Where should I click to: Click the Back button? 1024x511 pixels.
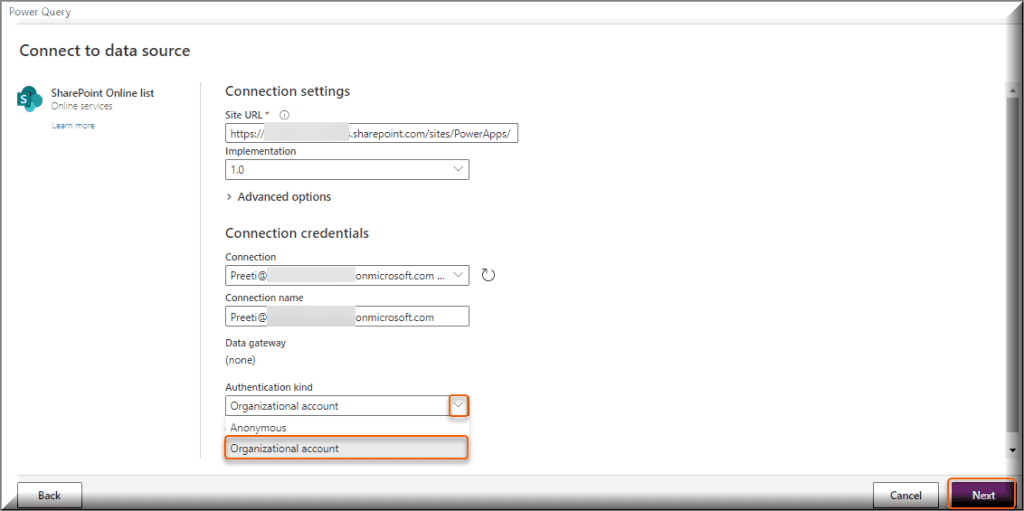click(x=49, y=495)
